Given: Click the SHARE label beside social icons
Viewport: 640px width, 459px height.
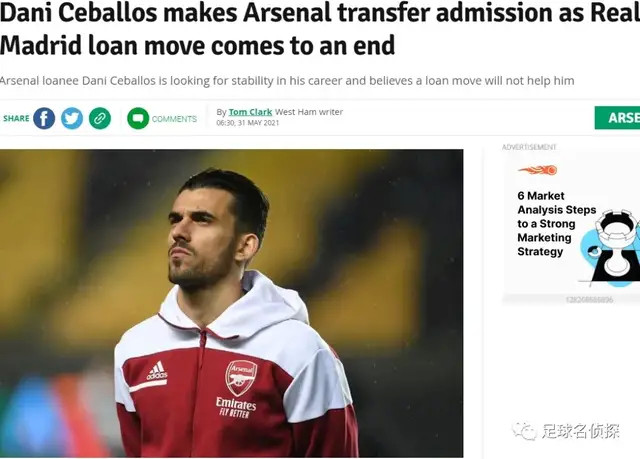Looking at the screenshot, I should tap(16, 119).
